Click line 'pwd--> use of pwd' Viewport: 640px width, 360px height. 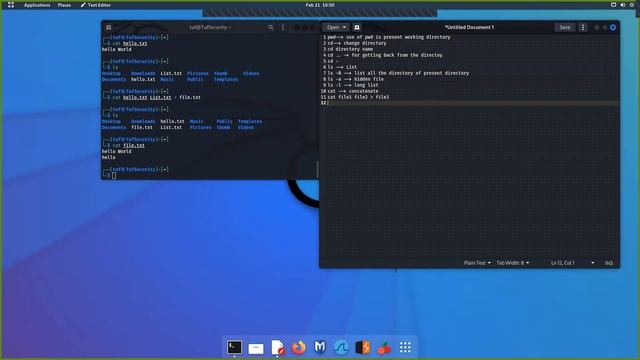point(389,37)
